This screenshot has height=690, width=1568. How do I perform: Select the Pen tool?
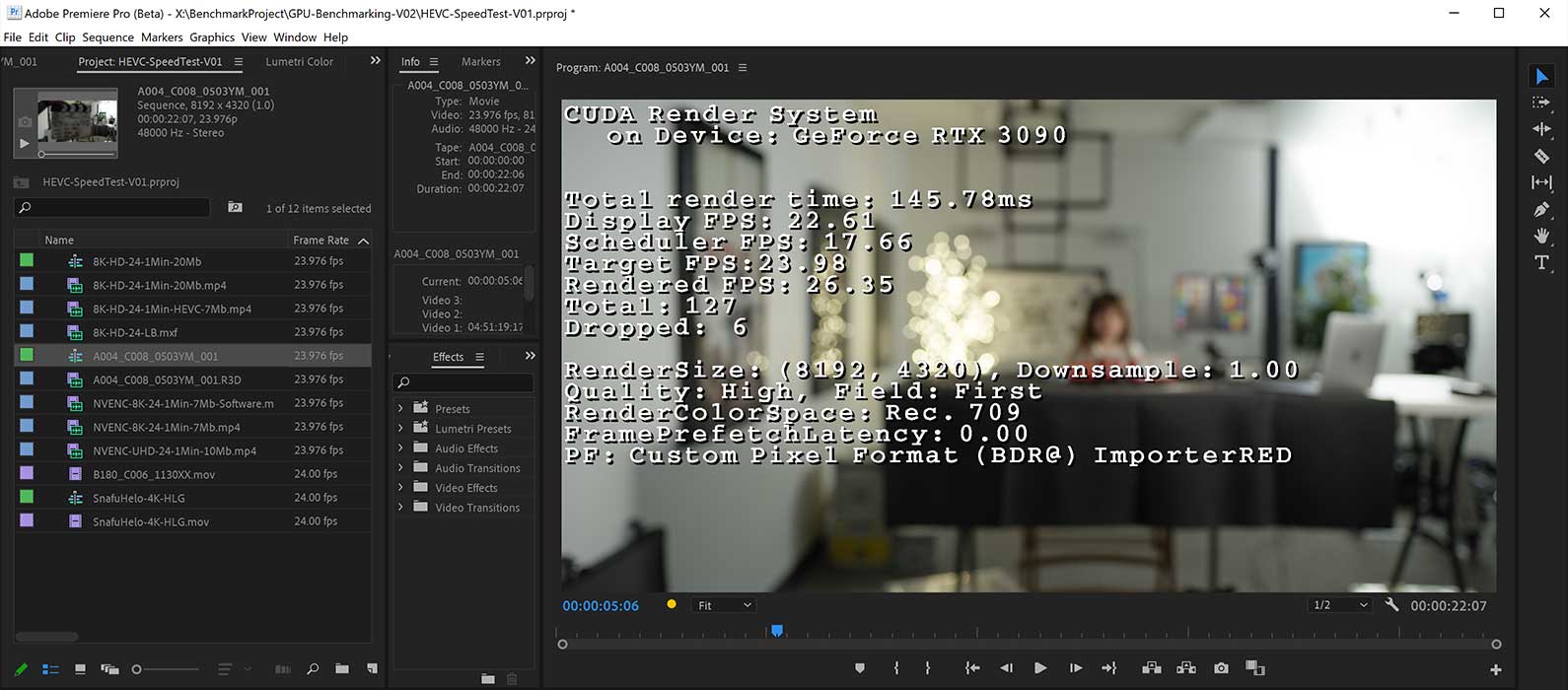(1541, 209)
